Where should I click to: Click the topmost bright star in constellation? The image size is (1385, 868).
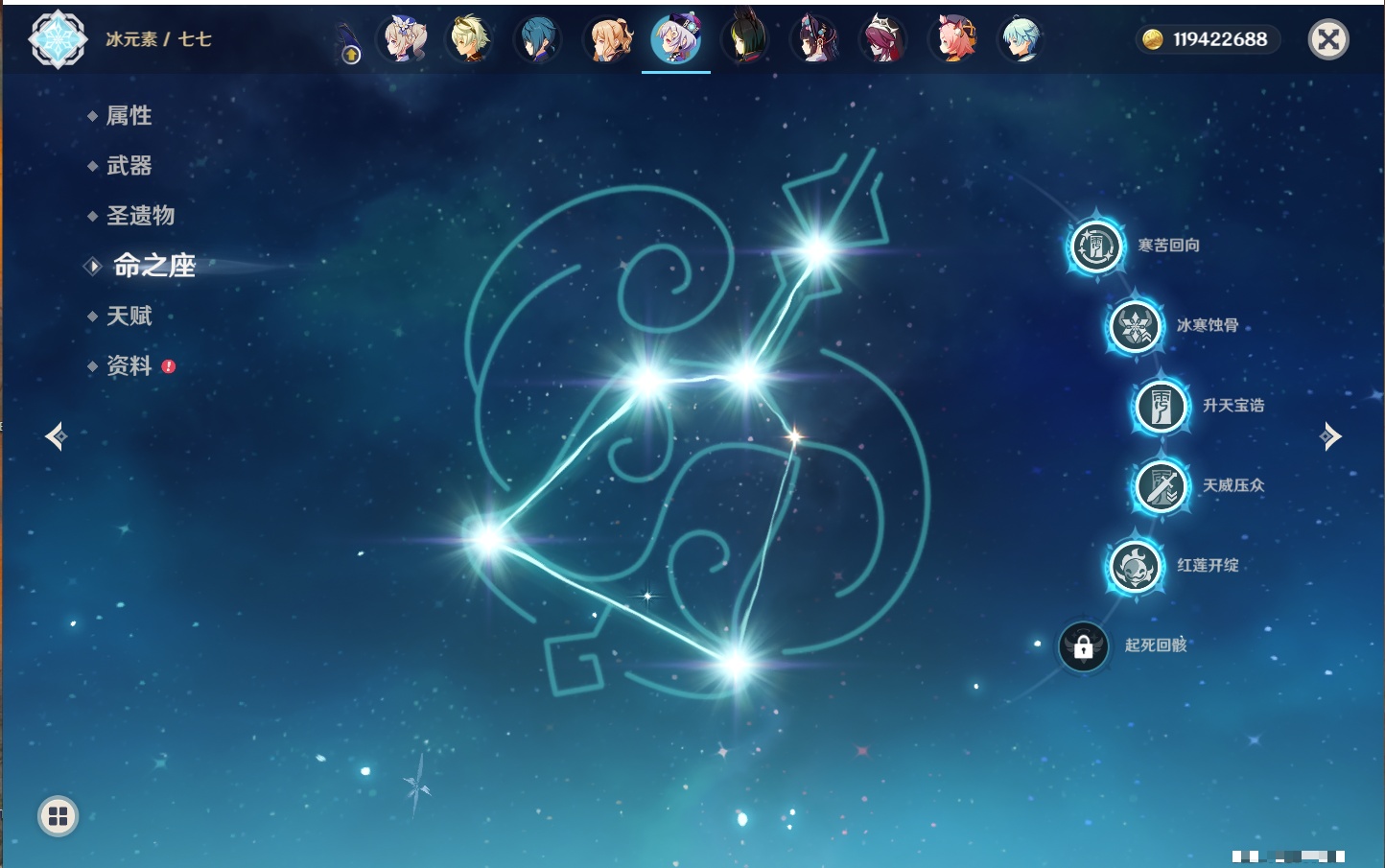click(818, 250)
